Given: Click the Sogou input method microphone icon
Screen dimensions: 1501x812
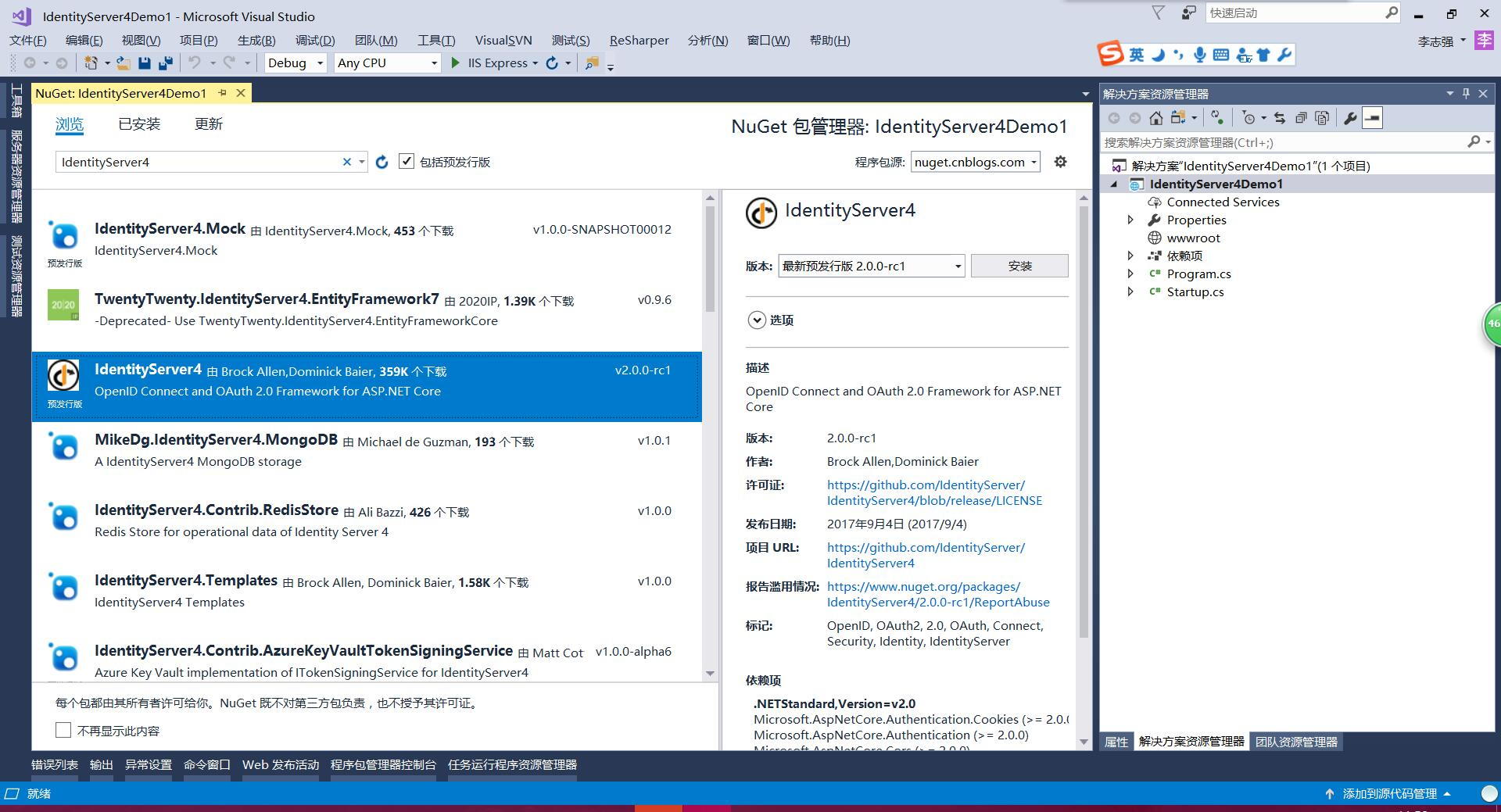Looking at the screenshot, I should [x=1199, y=54].
